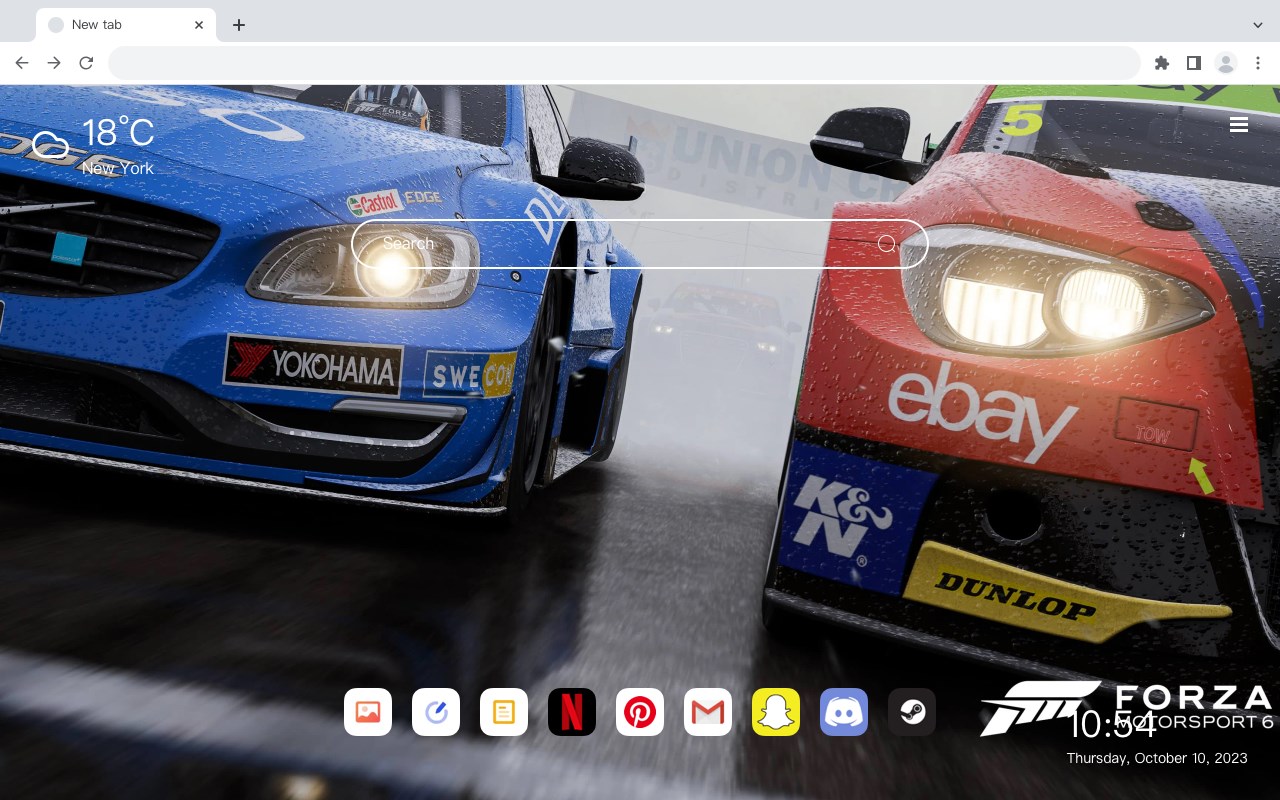This screenshot has height=800, width=1280.
Task: Launch the Snapchat shortcut
Action: point(776,712)
